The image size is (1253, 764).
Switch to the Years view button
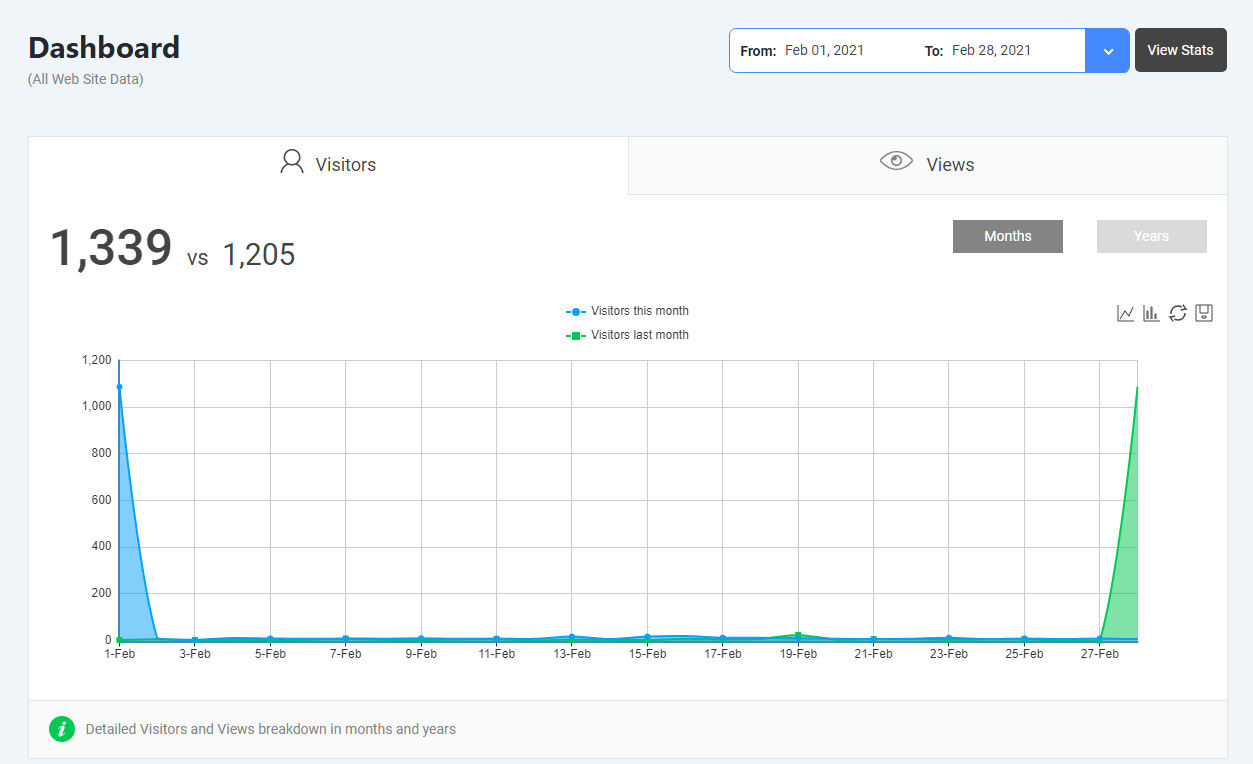(x=1151, y=236)
